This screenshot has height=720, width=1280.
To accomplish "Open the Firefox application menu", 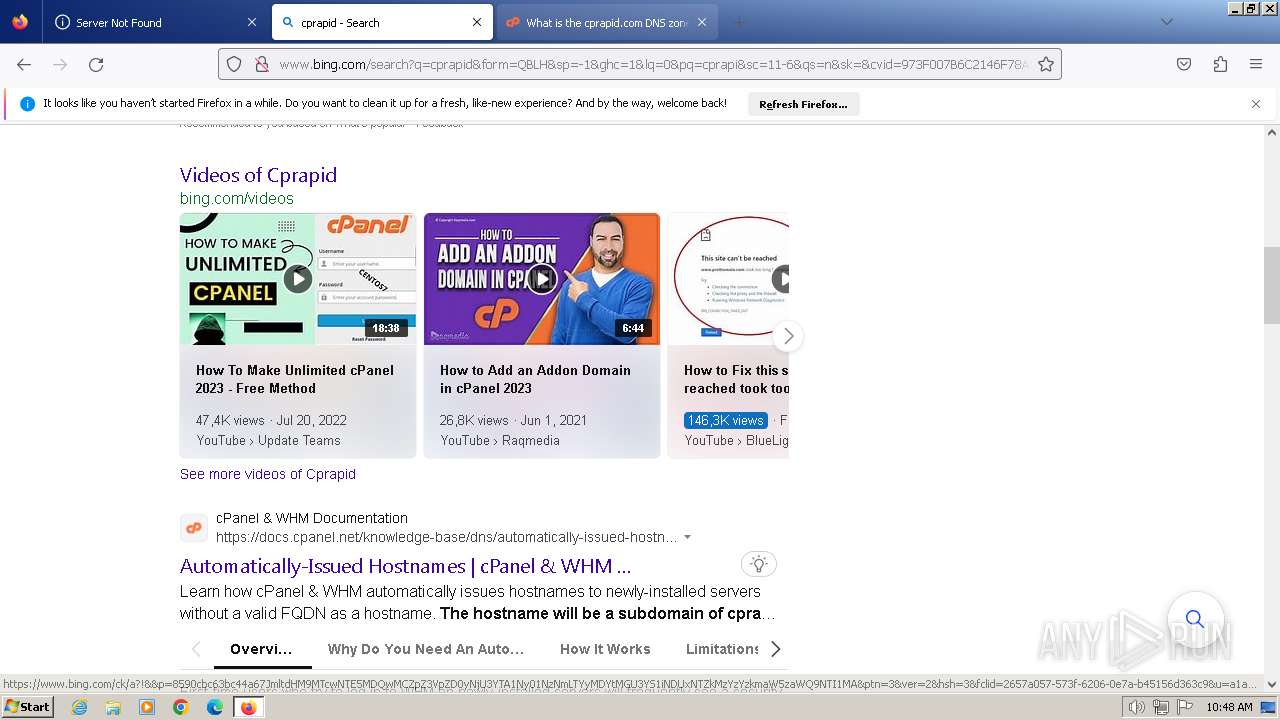I will tap(1256, 64).
